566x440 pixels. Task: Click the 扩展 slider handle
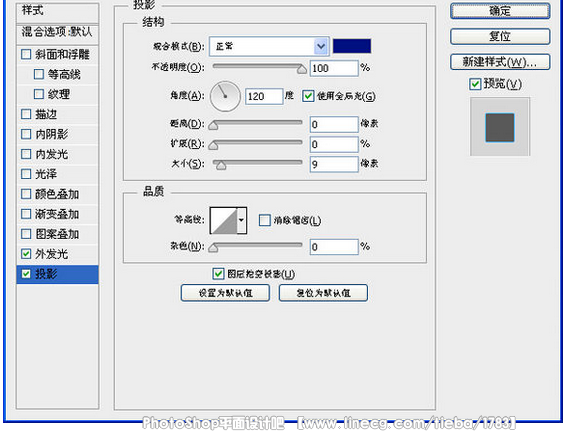[x=213, y=145]
